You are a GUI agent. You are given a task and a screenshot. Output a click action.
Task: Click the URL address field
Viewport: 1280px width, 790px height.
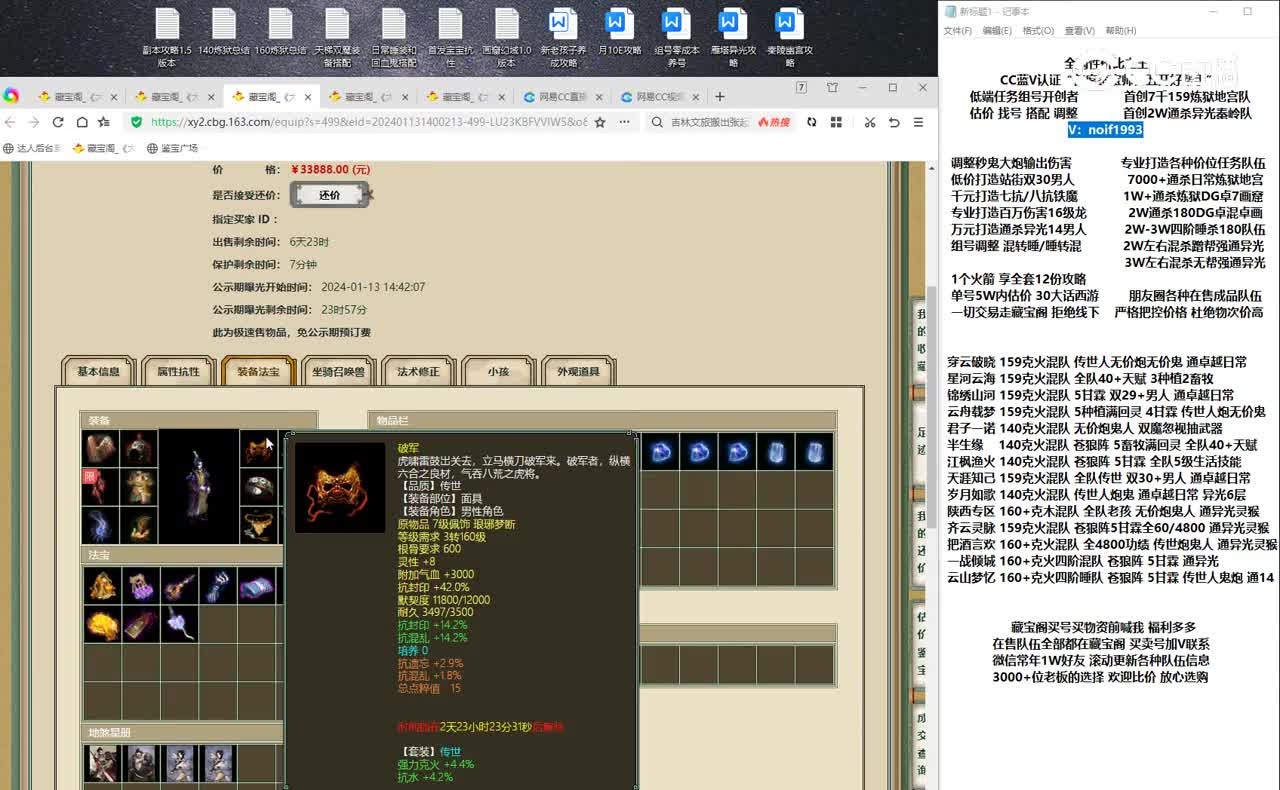(x=368, y=122)
